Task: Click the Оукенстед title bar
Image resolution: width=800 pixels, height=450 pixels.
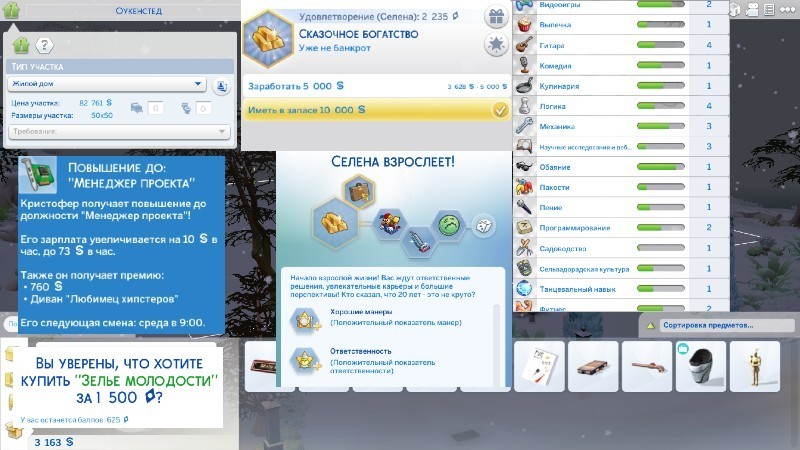Action: [x=139, y=10]
